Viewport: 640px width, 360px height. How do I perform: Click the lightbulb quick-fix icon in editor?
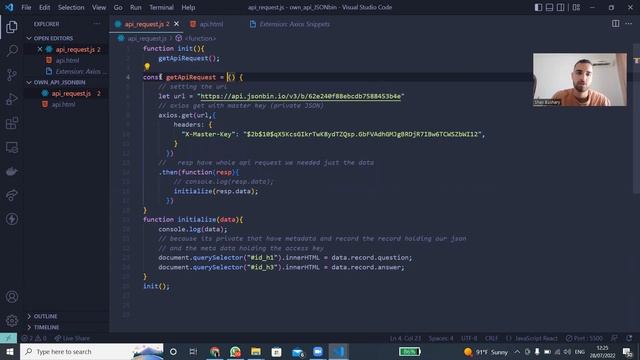pos(147,67)
